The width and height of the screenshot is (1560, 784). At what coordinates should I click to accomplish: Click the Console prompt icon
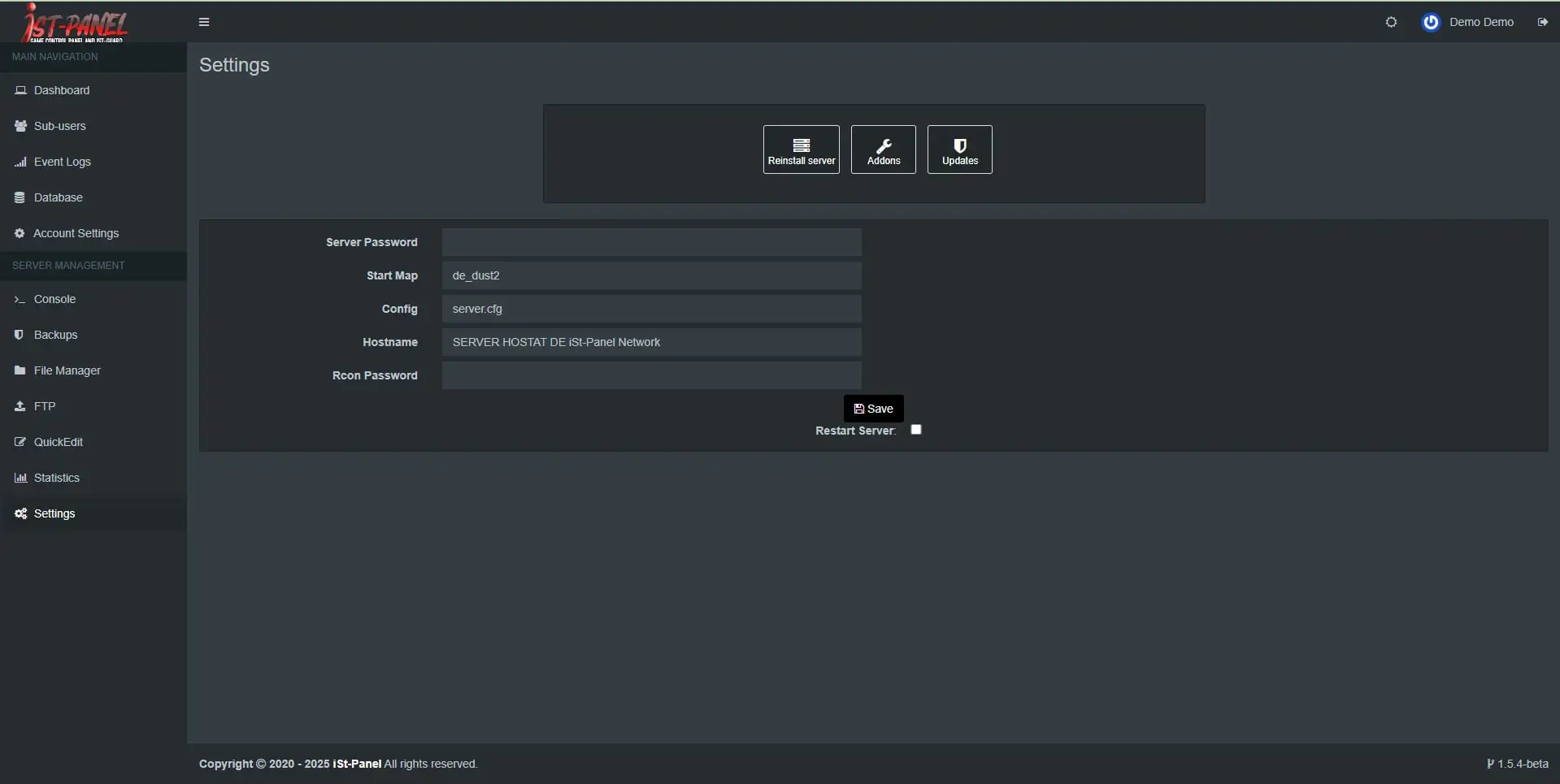pyautogui.click(x=20, y=299)
